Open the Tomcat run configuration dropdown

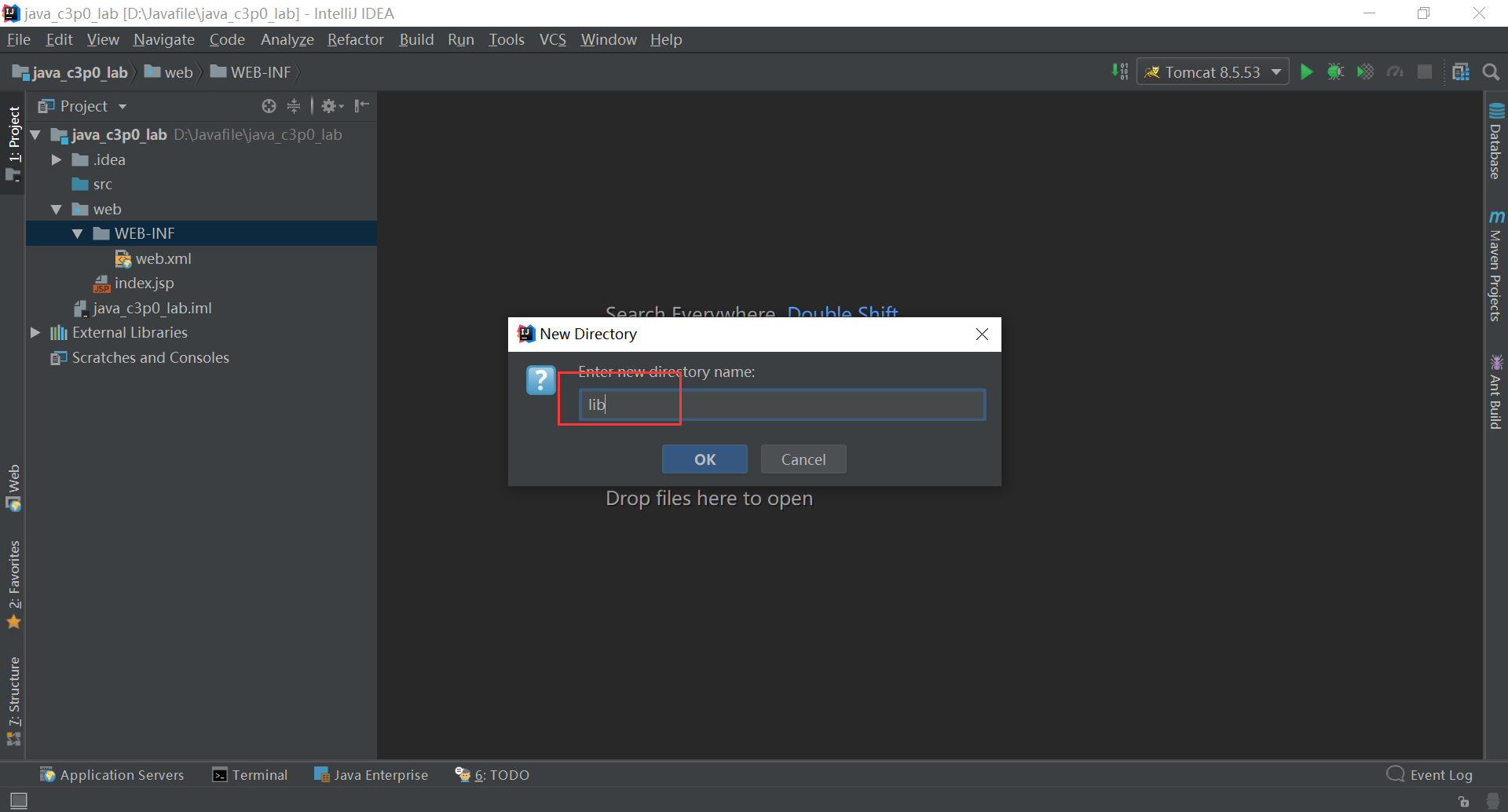tap(1276, 71)
